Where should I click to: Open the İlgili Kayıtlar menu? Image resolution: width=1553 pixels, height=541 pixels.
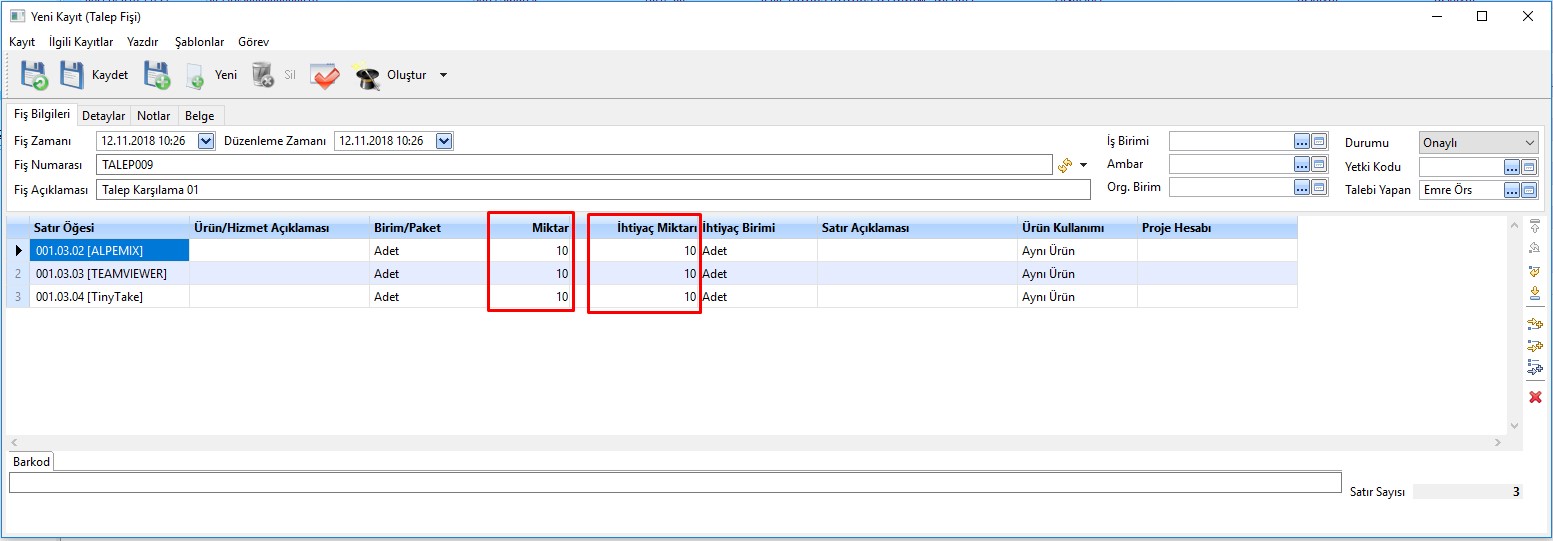point(81,42)
